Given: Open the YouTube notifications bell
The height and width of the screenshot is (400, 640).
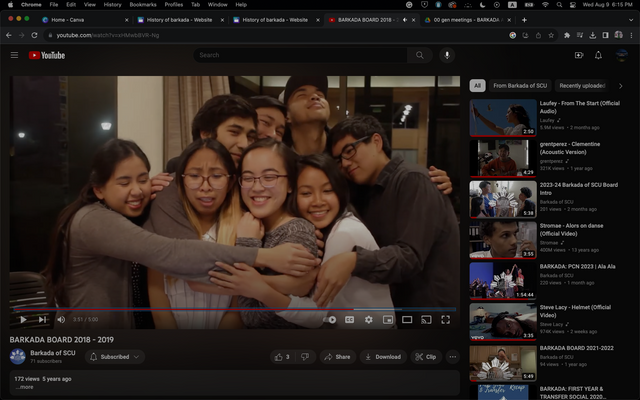Looking at the screenshot, I should point(598,55).
